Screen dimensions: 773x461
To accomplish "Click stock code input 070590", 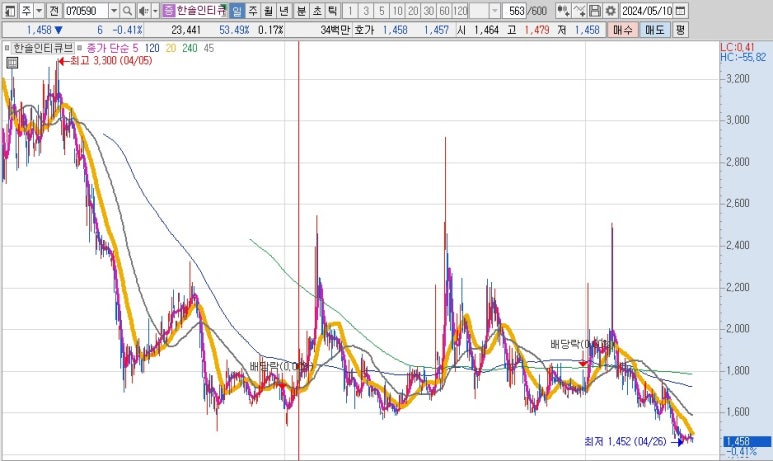I will [86, 10].
